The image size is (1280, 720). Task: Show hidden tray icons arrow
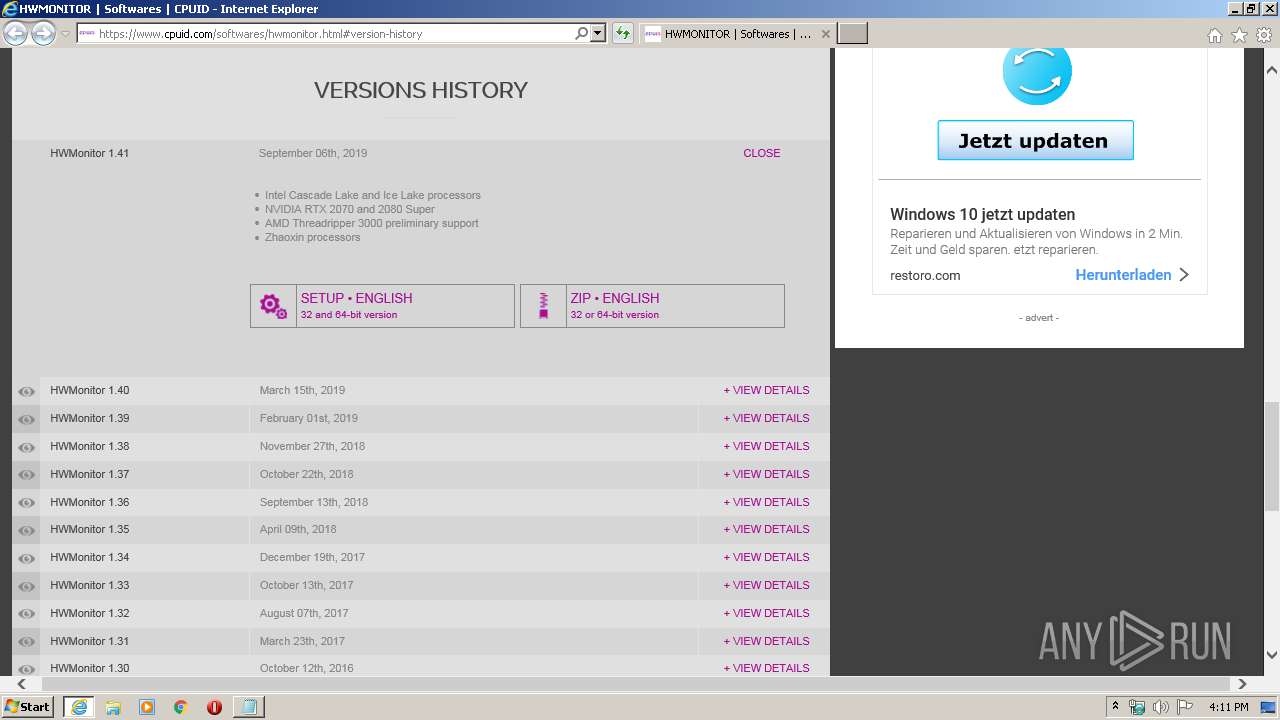click(x=1115, y=707)
